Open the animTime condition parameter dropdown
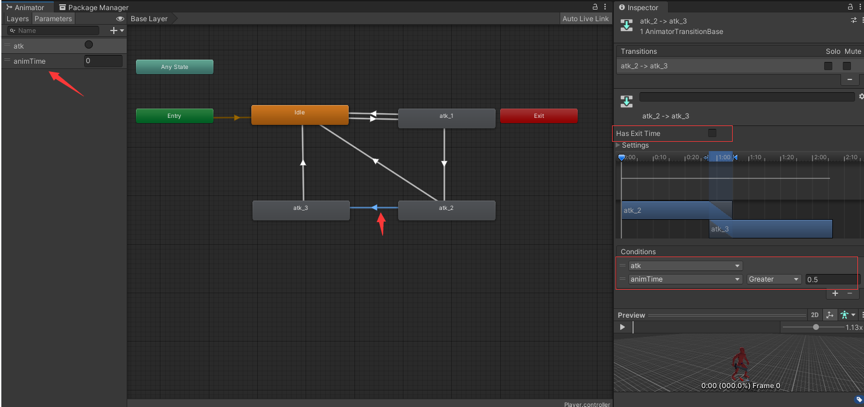 (685, 279)
